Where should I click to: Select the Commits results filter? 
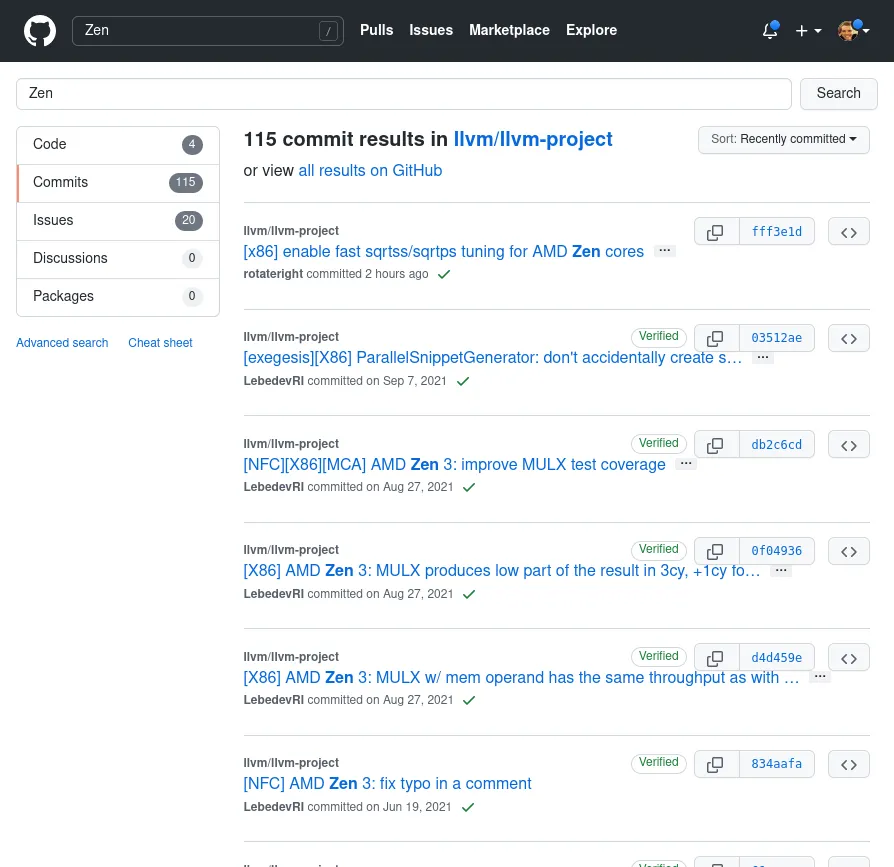coord(118,183)
